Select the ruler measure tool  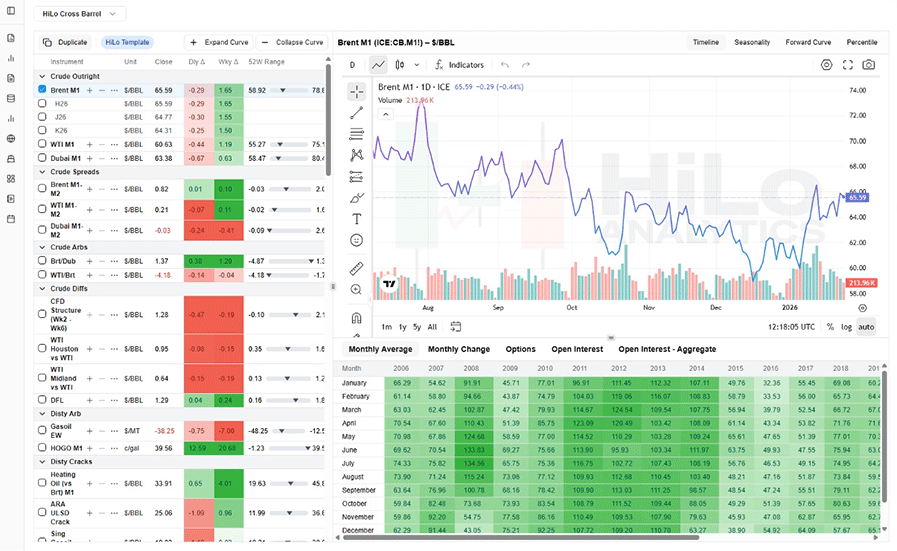click(x=356, y=268)
